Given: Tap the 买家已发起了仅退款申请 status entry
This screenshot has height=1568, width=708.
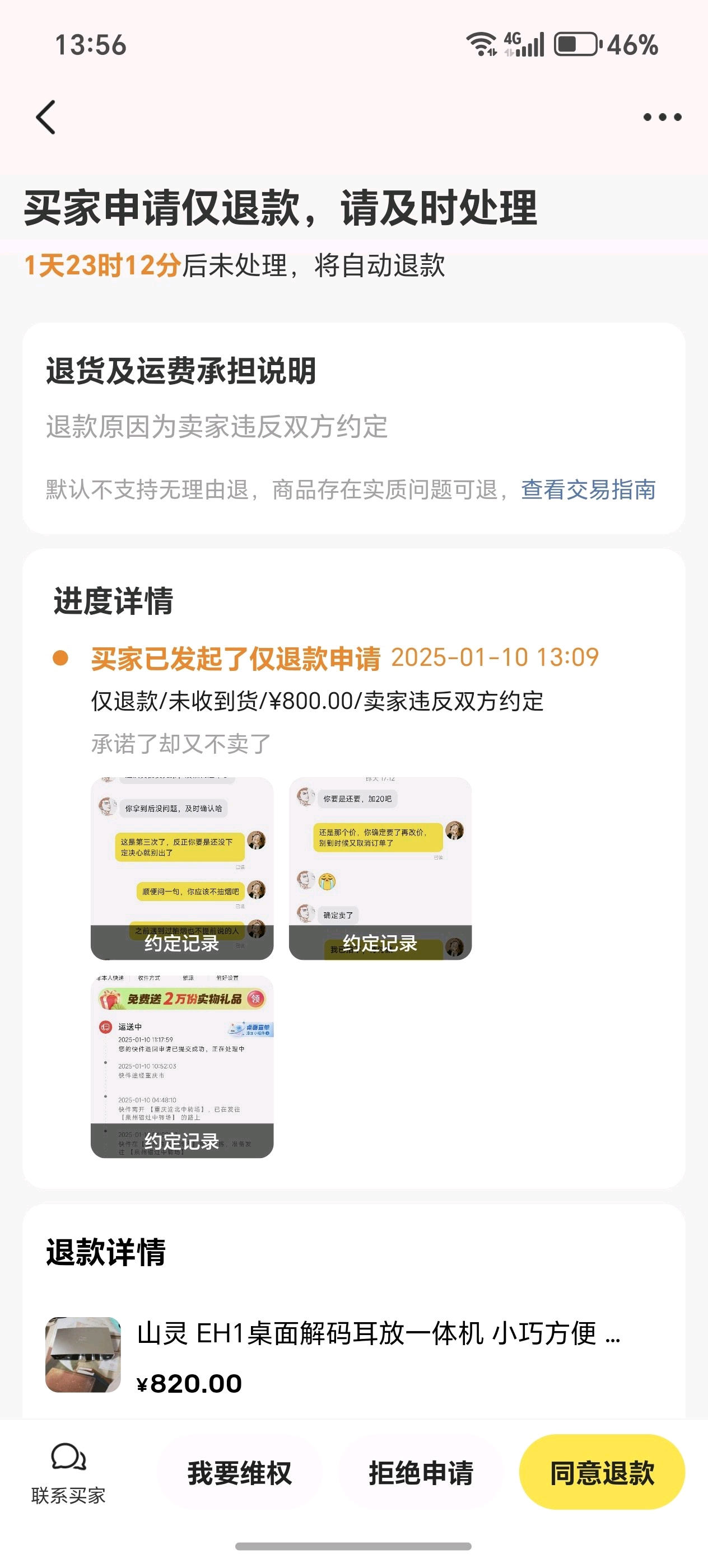Looking at the screenshot, I should pos(236,658).
